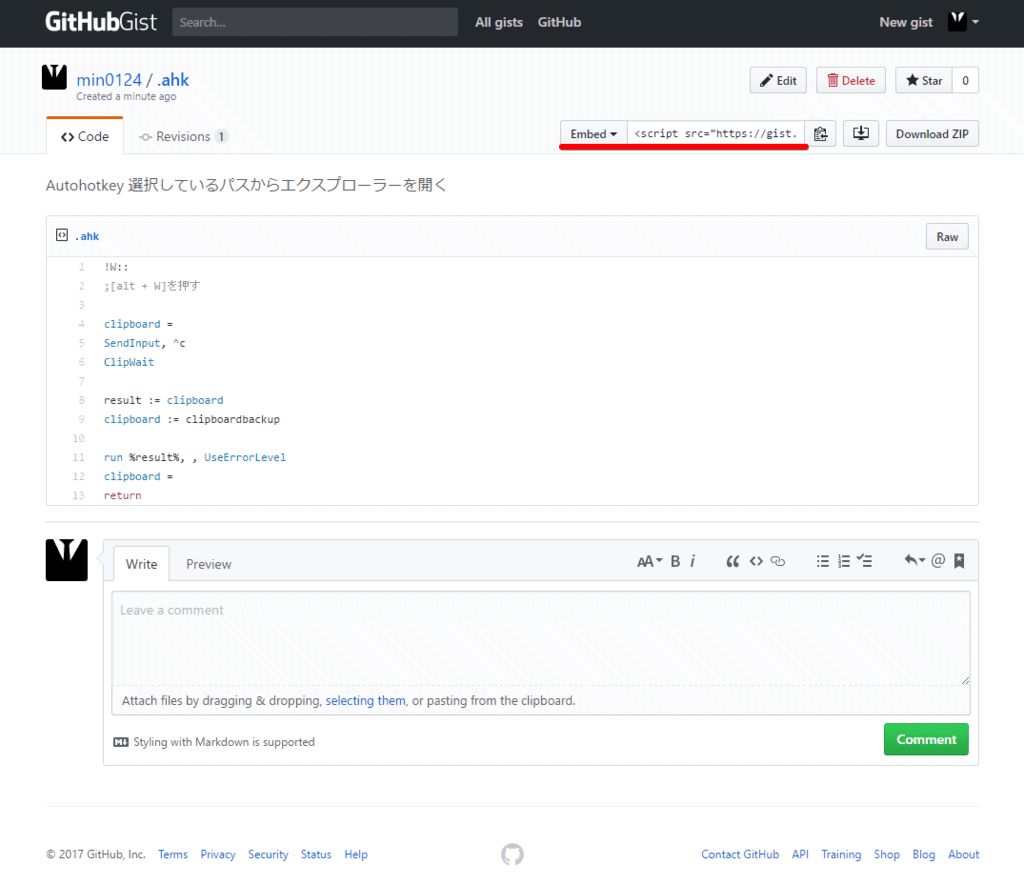Click the Autohotkey gist description text
The width and height of the screenshot is (1024, 885).
coord(246,185)
